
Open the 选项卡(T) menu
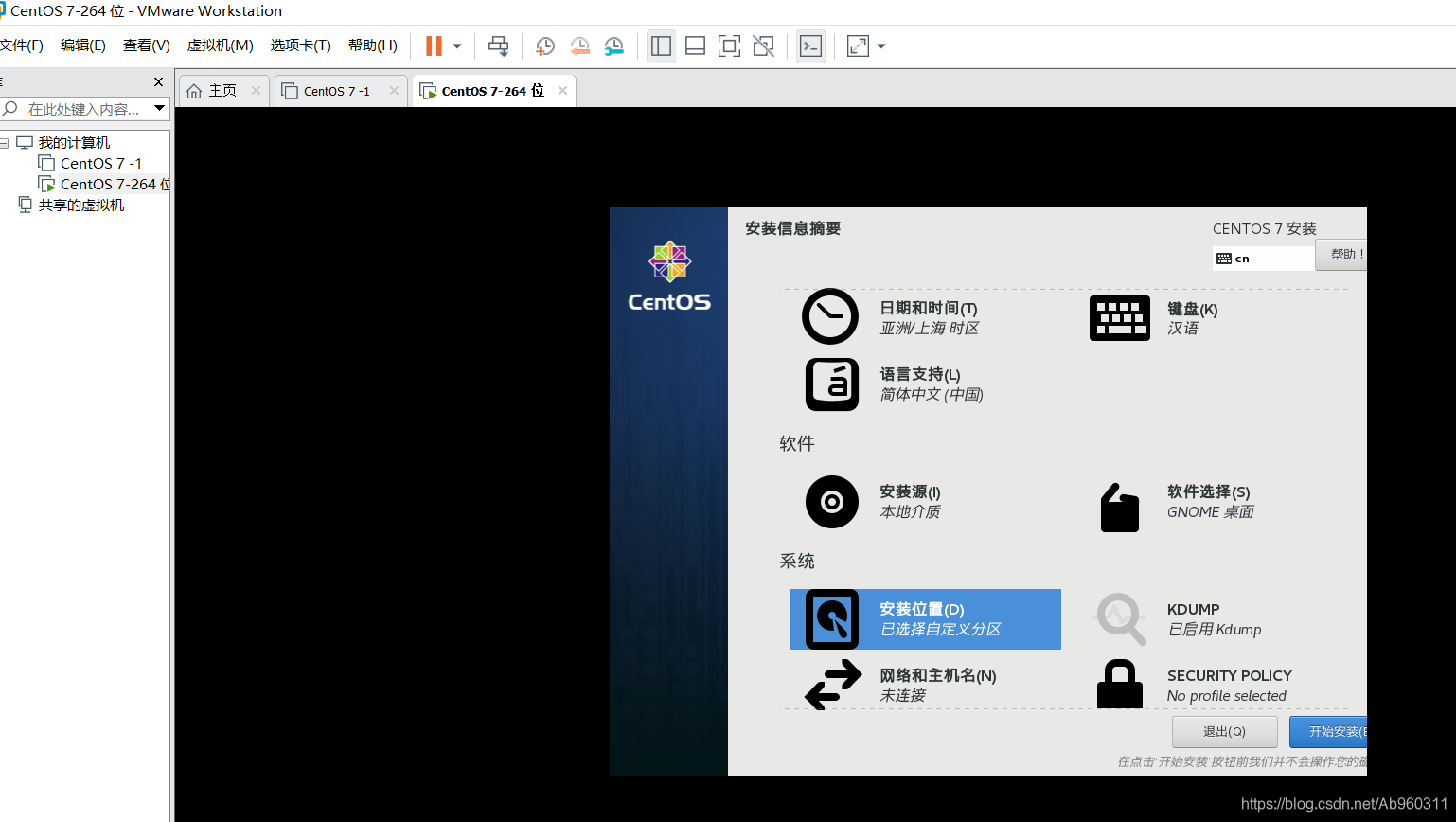tap(300, 45)
